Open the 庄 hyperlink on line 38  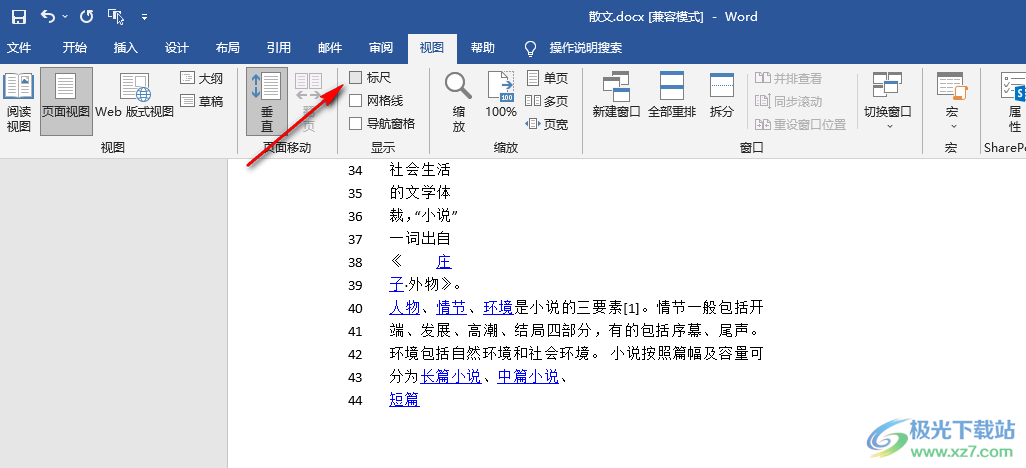point(444,262)
